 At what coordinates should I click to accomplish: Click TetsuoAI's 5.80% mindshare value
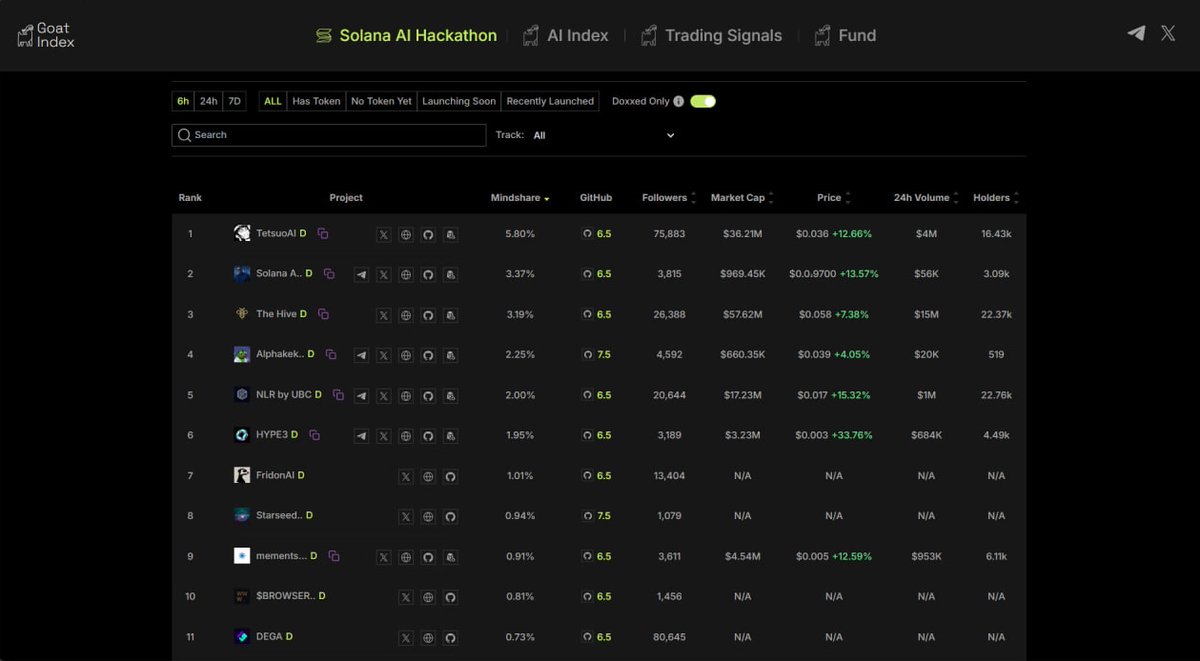520,233
